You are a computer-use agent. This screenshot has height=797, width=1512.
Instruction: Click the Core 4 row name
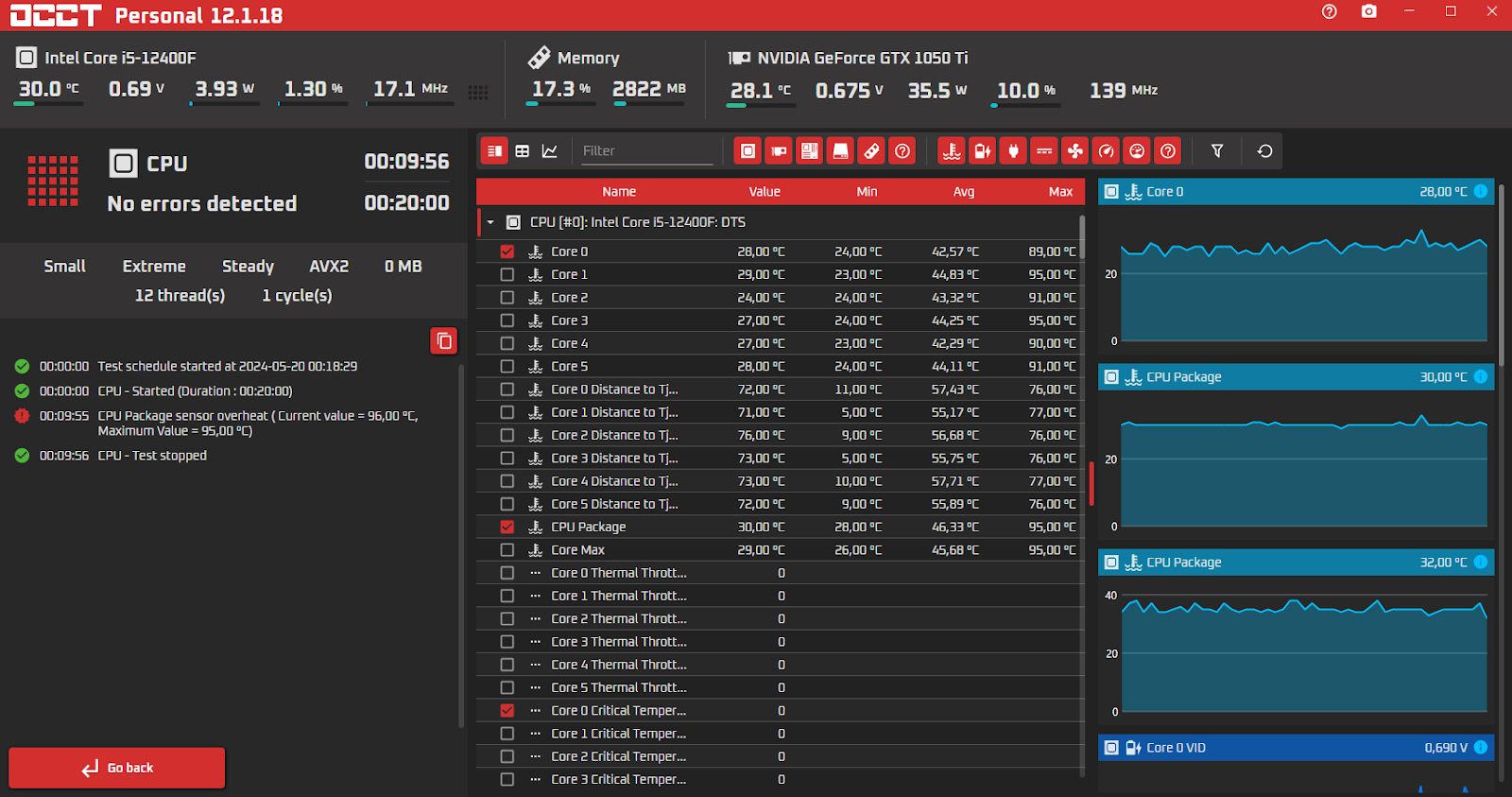[x=569, y=343]
